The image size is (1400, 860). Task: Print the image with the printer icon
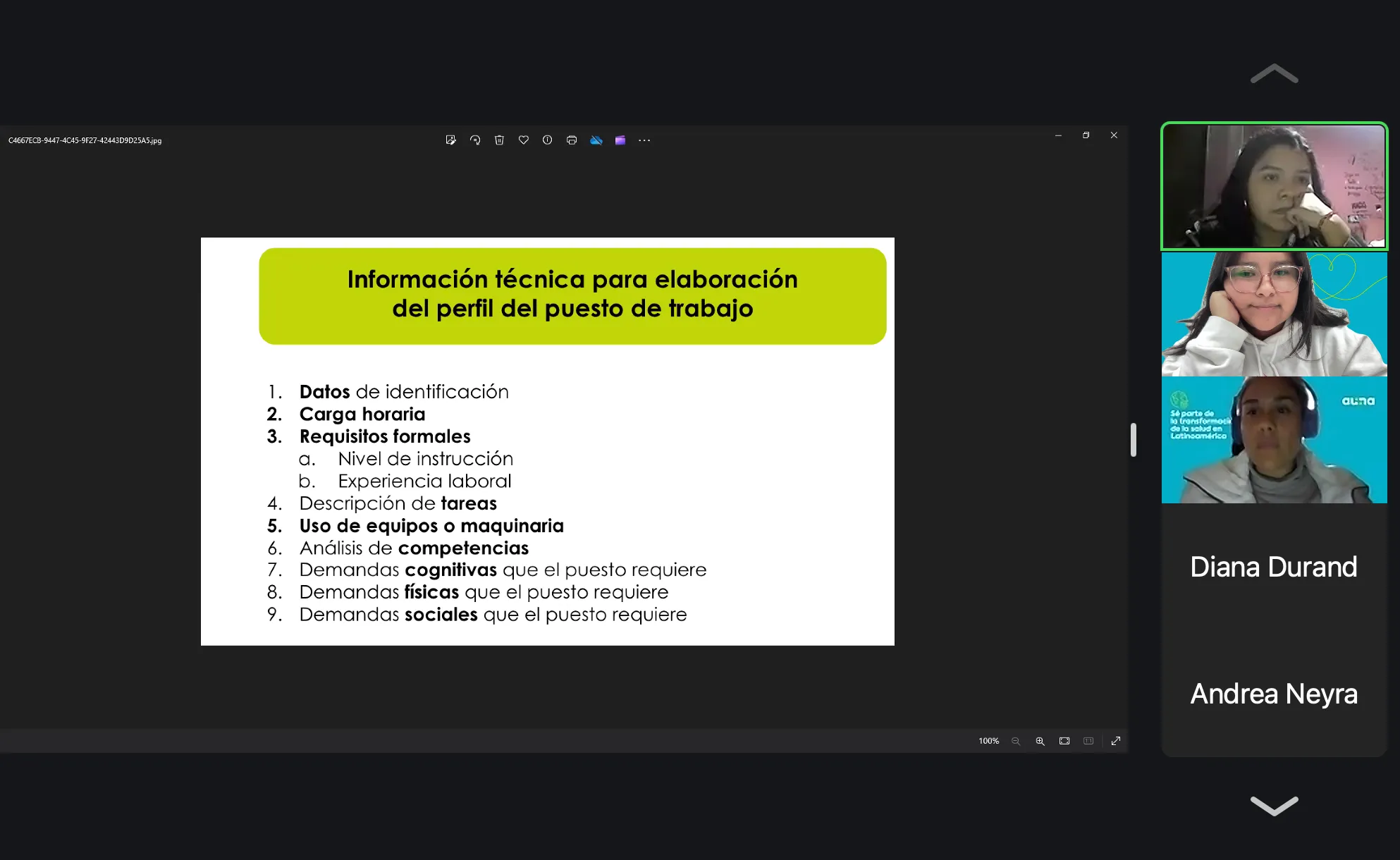tap(572, 140)
